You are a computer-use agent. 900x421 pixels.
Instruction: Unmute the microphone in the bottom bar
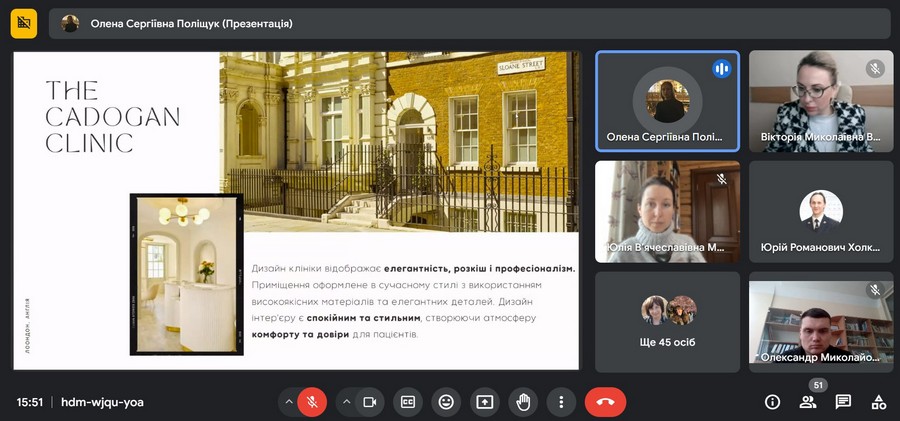(x=312, y=402)
